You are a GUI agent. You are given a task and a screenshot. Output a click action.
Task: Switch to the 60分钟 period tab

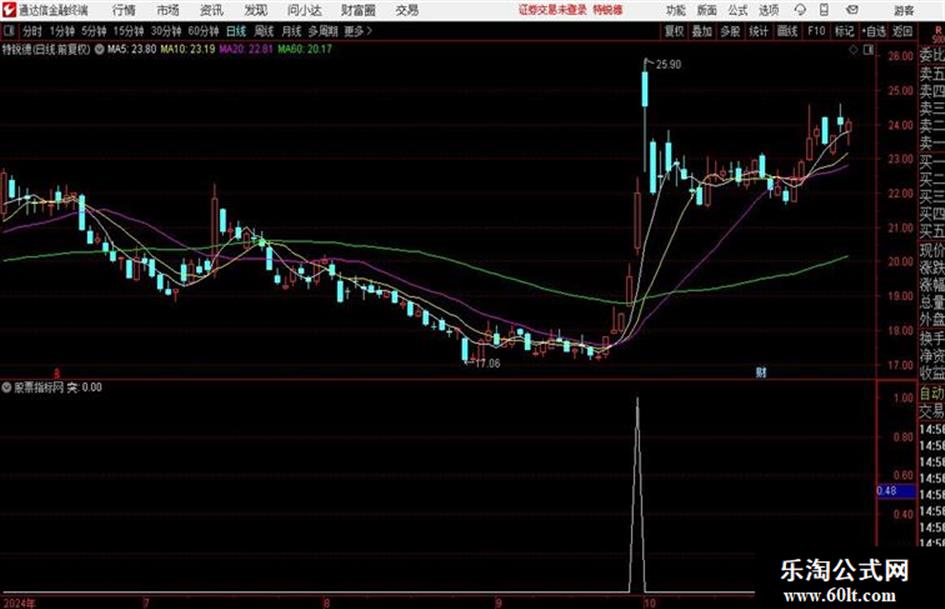[x=204, y=31]
